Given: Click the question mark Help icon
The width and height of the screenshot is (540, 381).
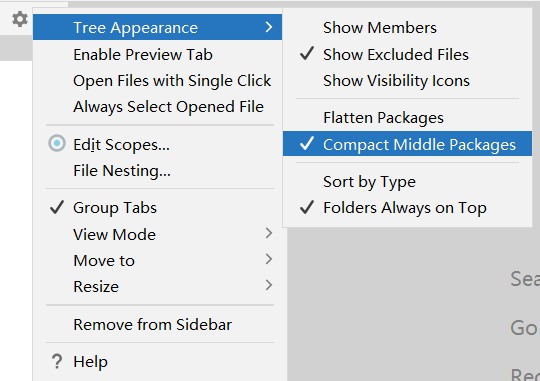Looking at the screenshot, I should [x=57, y=362].
